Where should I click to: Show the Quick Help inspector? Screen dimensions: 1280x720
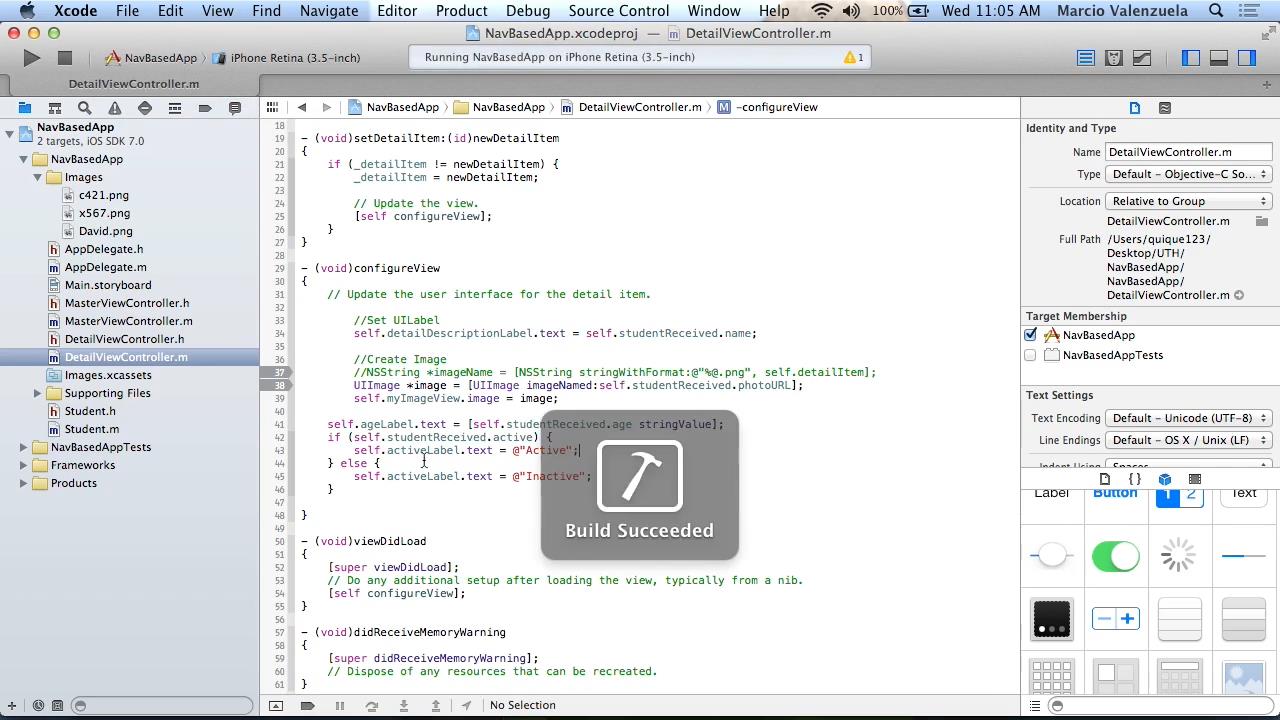(1165, 107)
